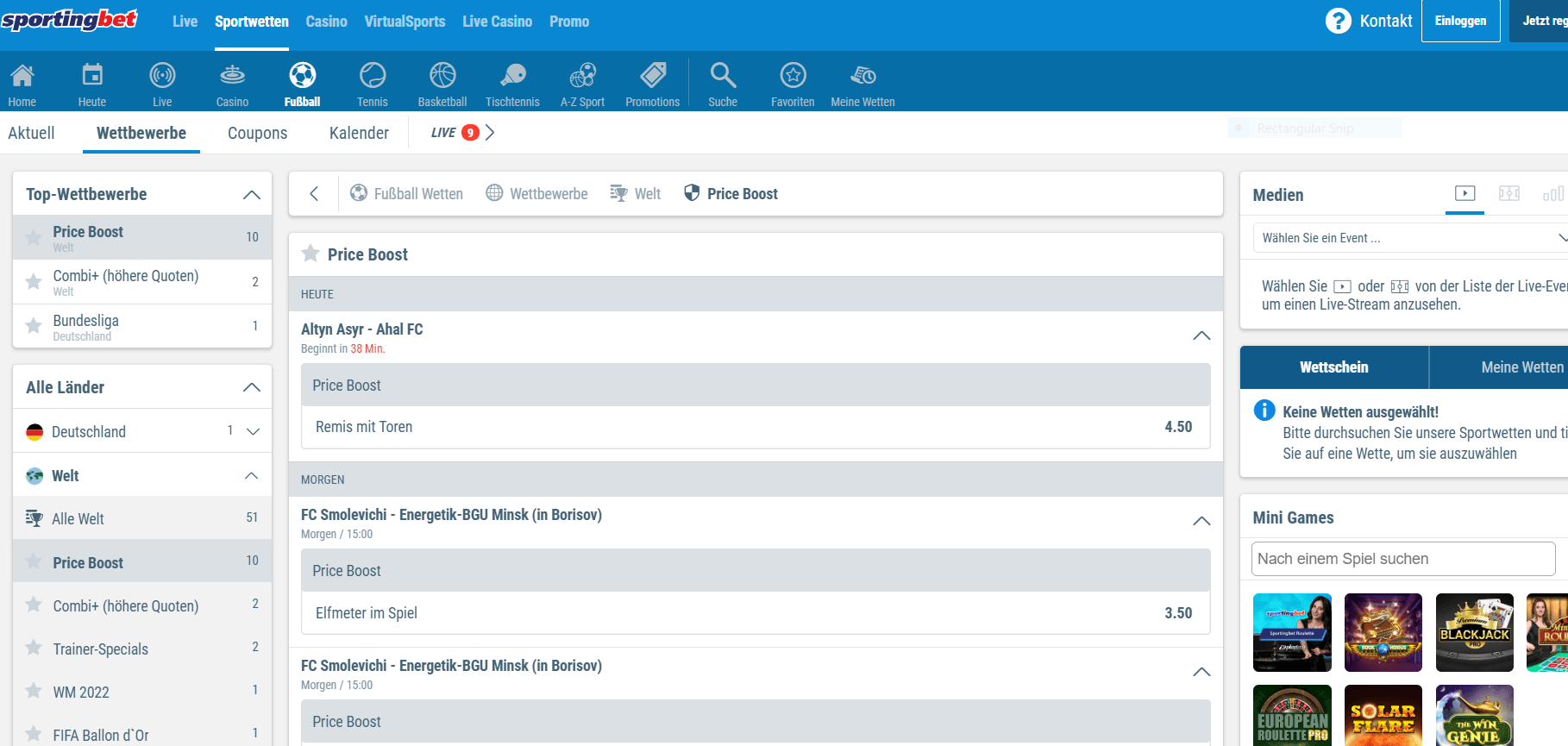Open the Solar Flare game thumbnail
Image resolution: width=1568 pixels, height=746 pixels.
click(x=1383, y=716)
